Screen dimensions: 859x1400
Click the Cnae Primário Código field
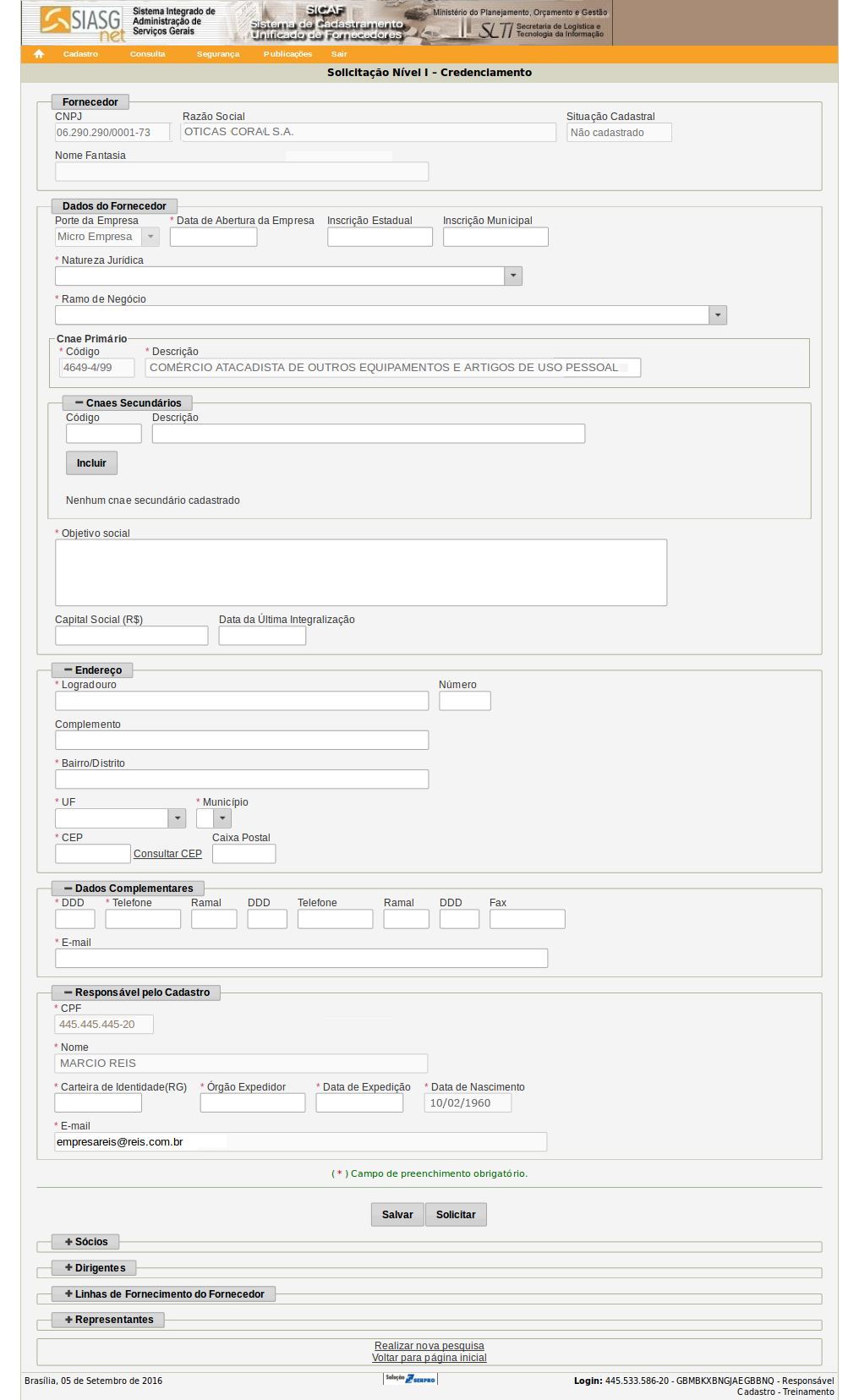point(97,368)
